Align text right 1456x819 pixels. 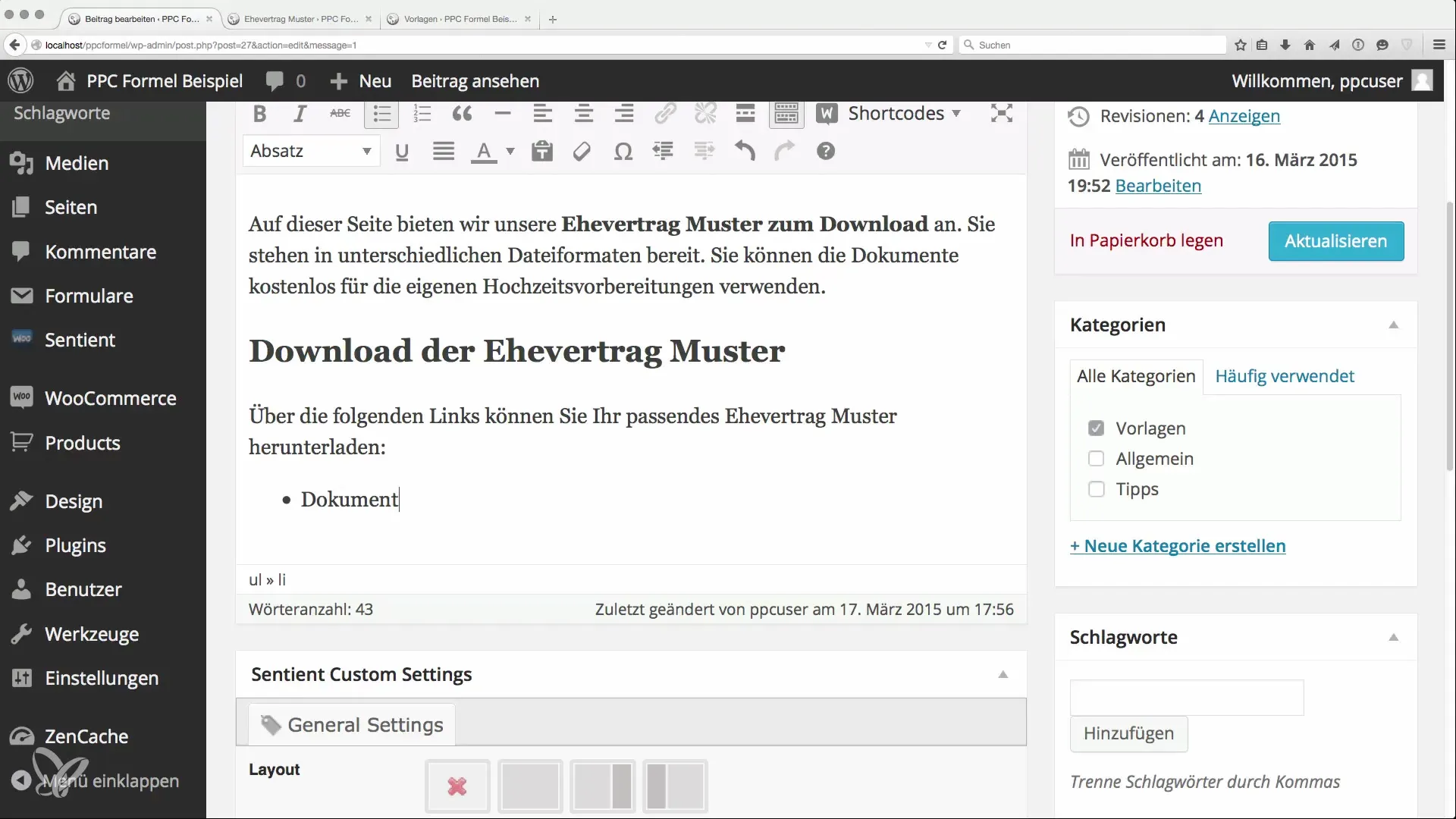623,114
